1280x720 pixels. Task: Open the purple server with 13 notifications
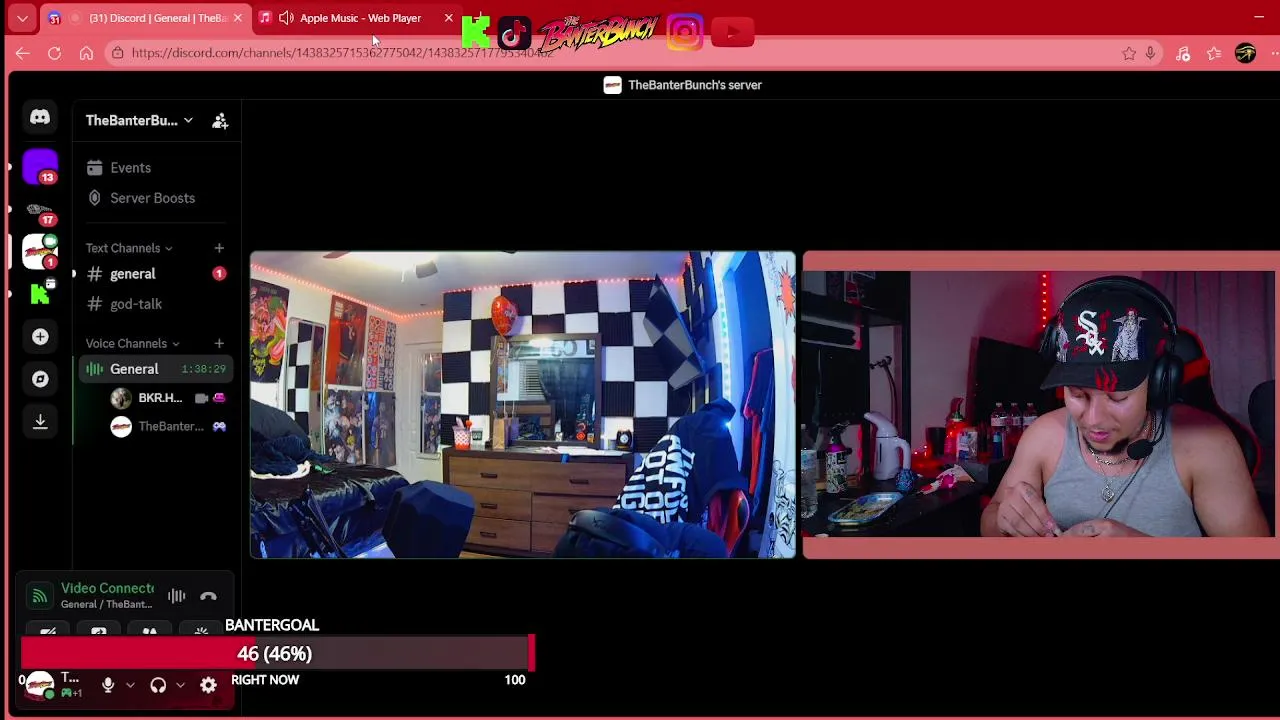click(40, 166)
